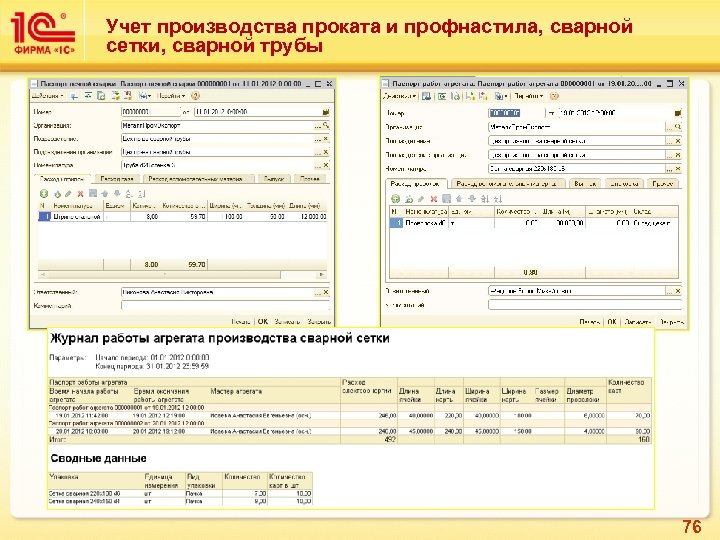Open Ответственный selection ellipsis, left window

[x=318, y=292]
